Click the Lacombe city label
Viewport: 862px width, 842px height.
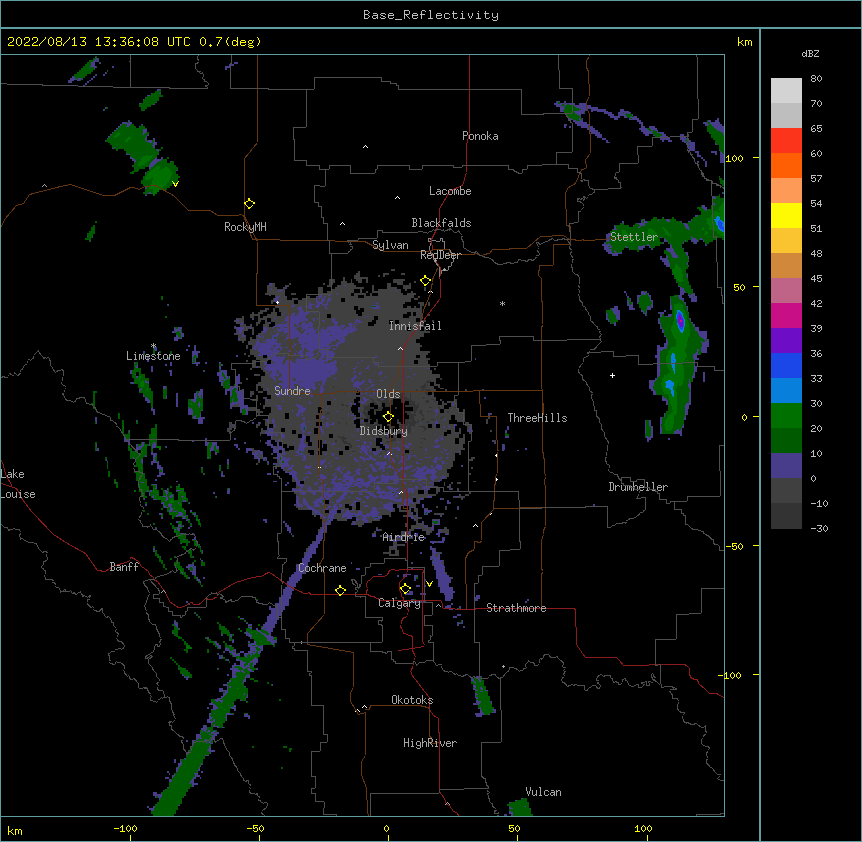(450, 191)
